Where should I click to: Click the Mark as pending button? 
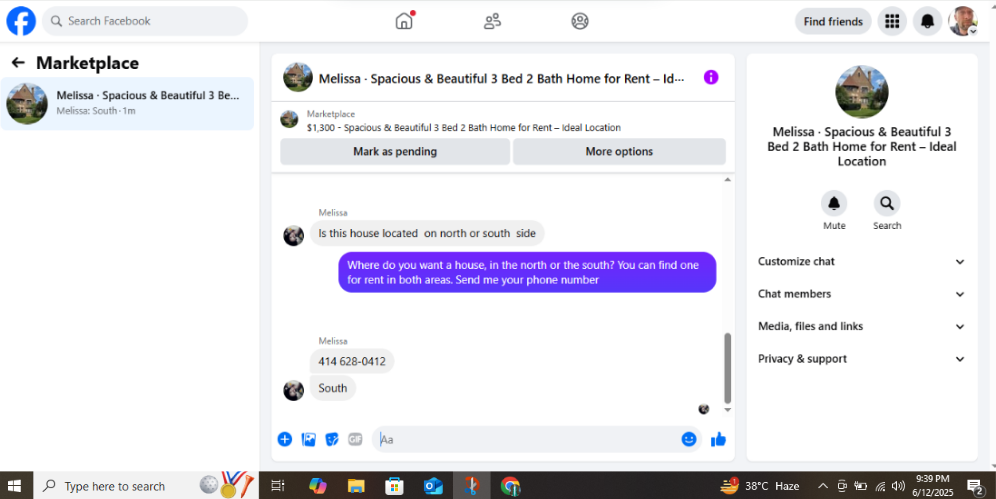[395, 152]
